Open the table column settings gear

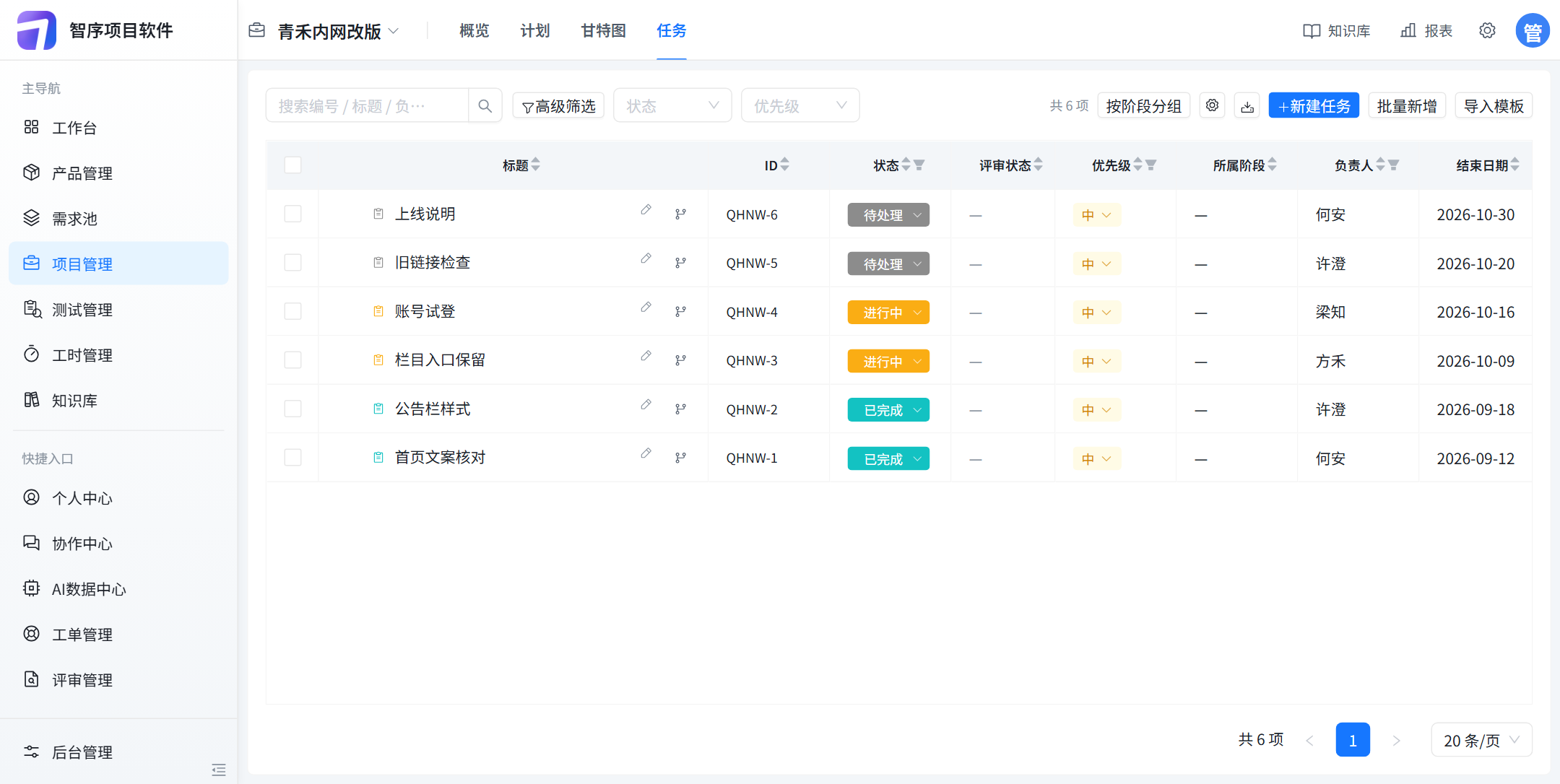(1212, 105)
